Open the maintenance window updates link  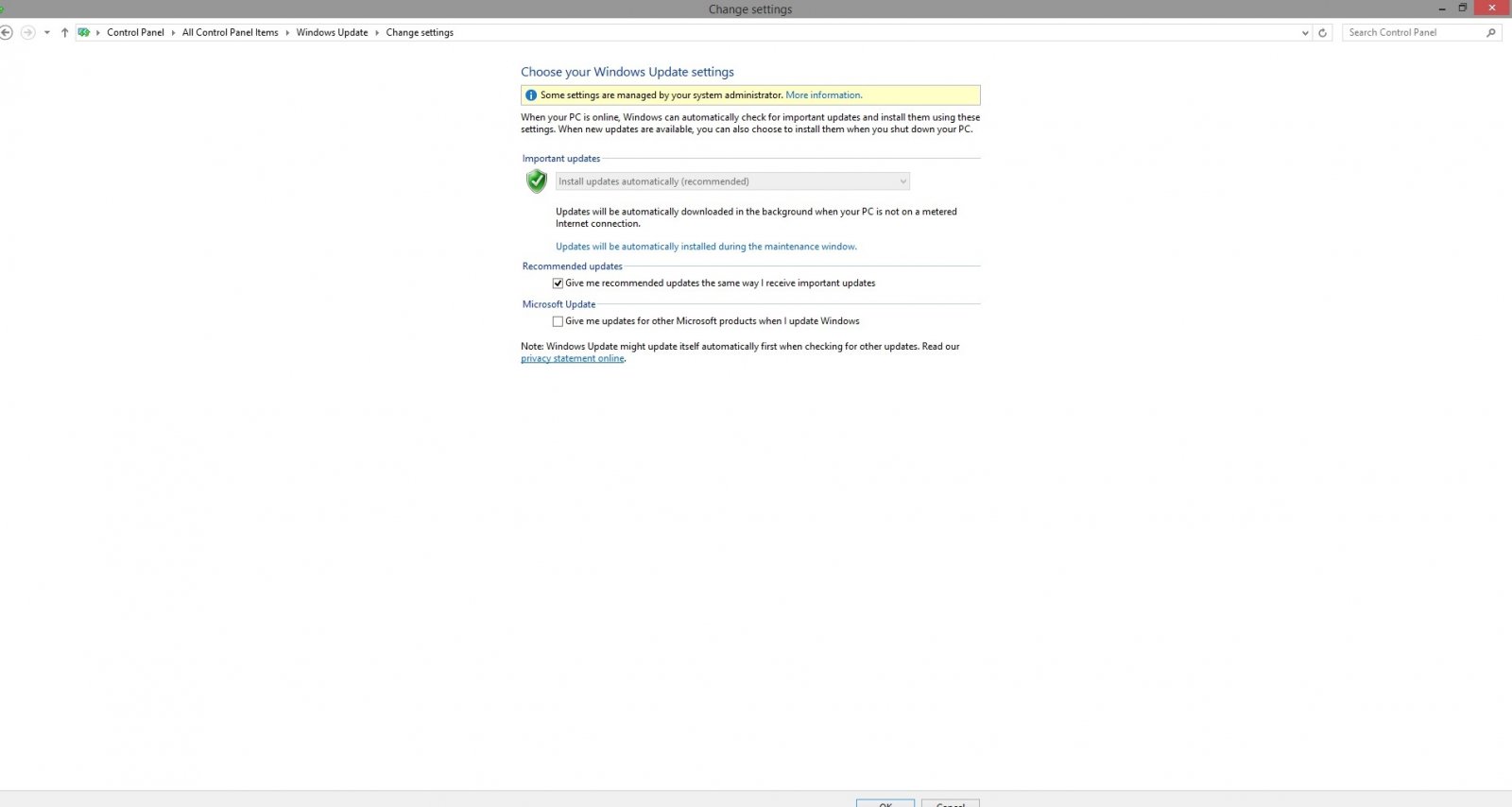(x=706, y=247)
